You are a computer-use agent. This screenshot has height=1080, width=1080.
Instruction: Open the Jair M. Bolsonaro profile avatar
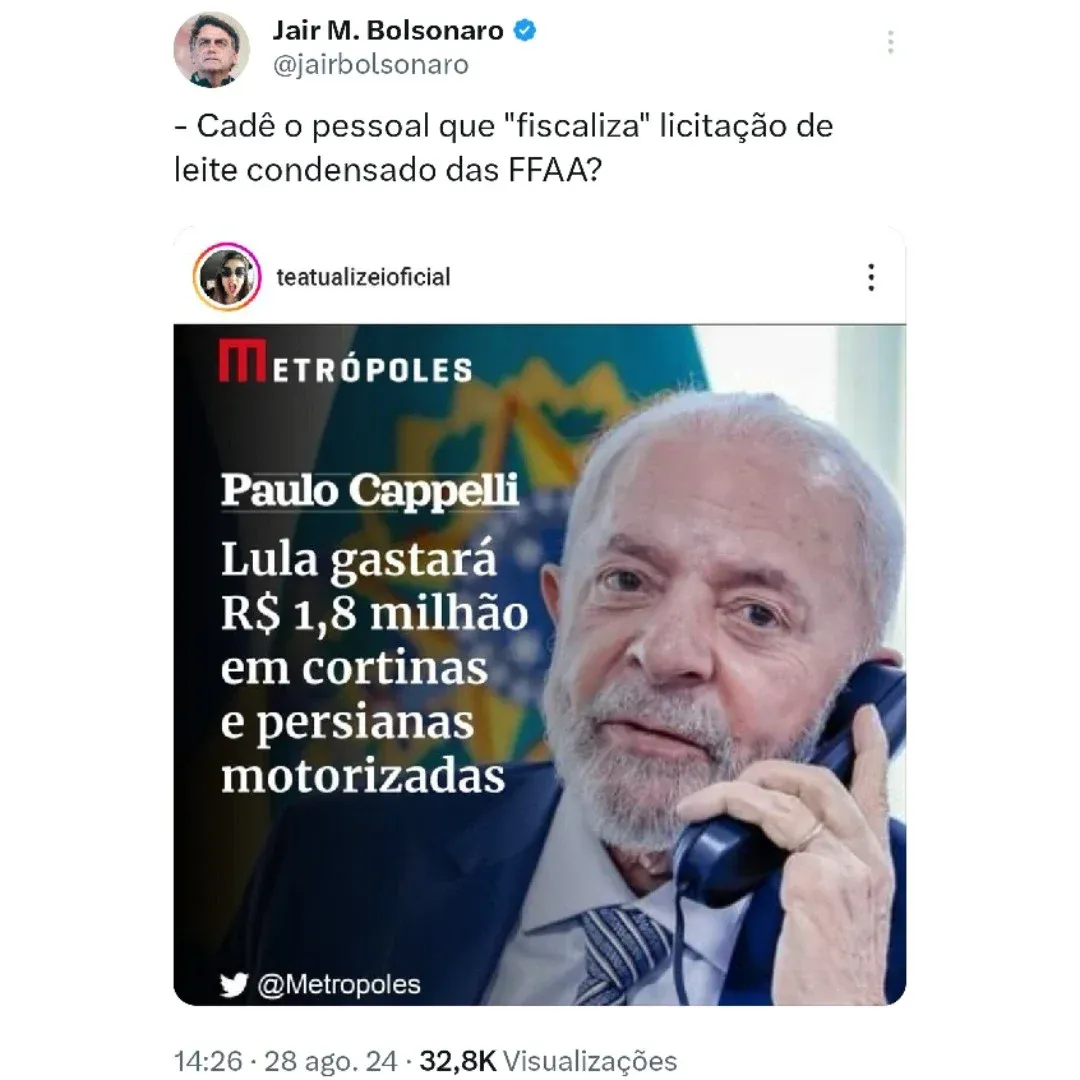(x=211, y=50)
